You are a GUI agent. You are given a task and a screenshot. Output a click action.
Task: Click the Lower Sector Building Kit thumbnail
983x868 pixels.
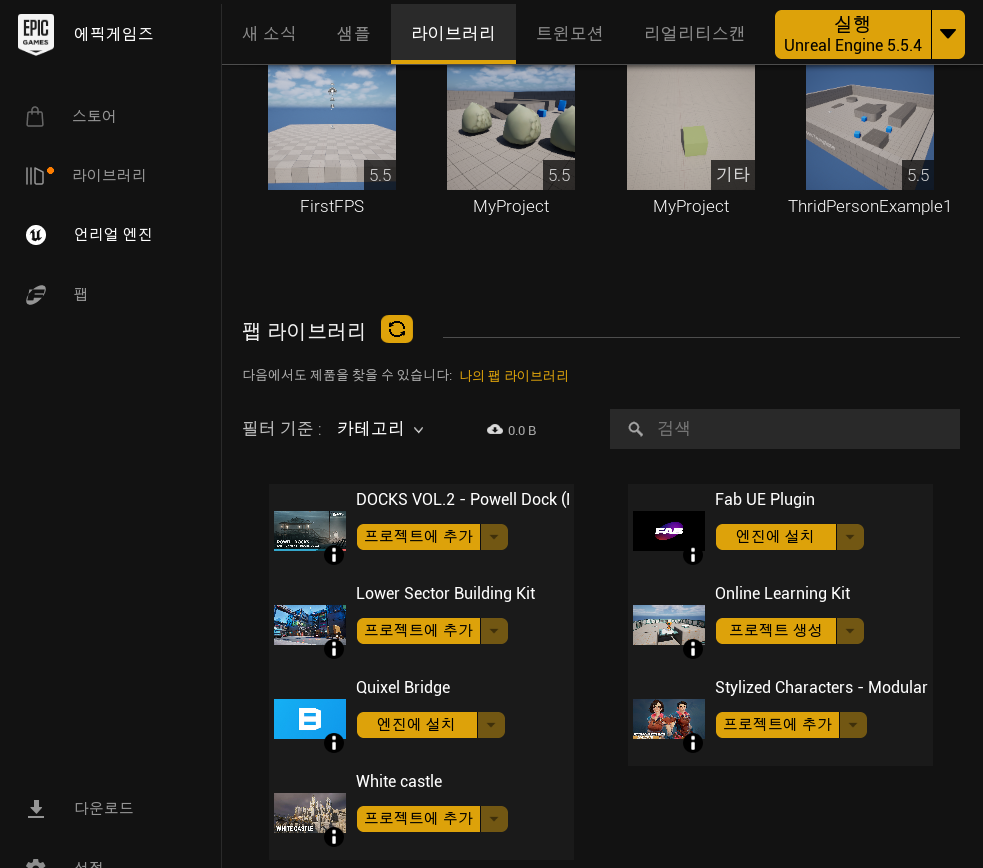[x=310, y=625]
